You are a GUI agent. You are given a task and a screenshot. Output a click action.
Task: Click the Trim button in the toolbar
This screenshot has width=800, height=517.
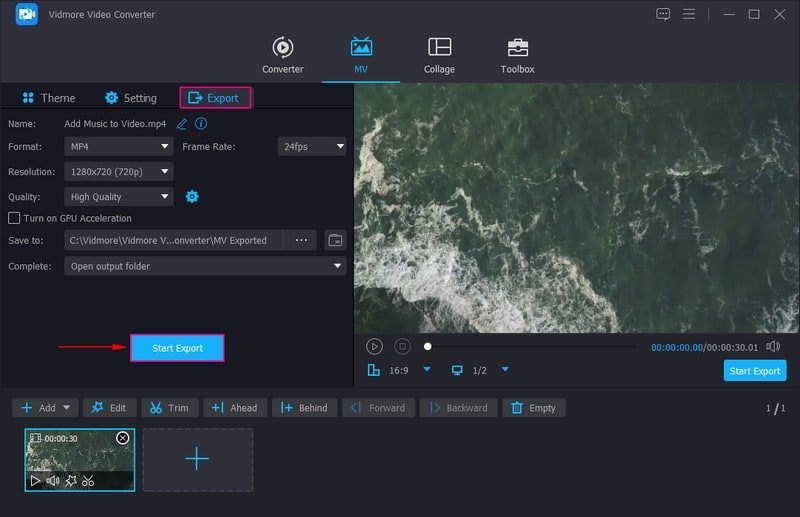(x=168, y=408)
